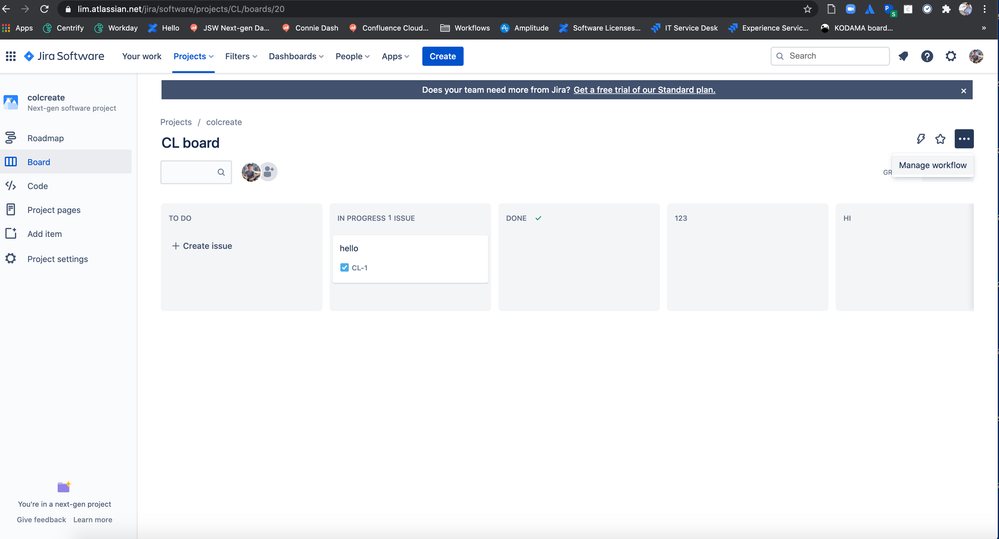Image resolution: width=999 pixels, height=539 pixels.
Task: Click the Jira header Search field
Action: pos(830,56)
